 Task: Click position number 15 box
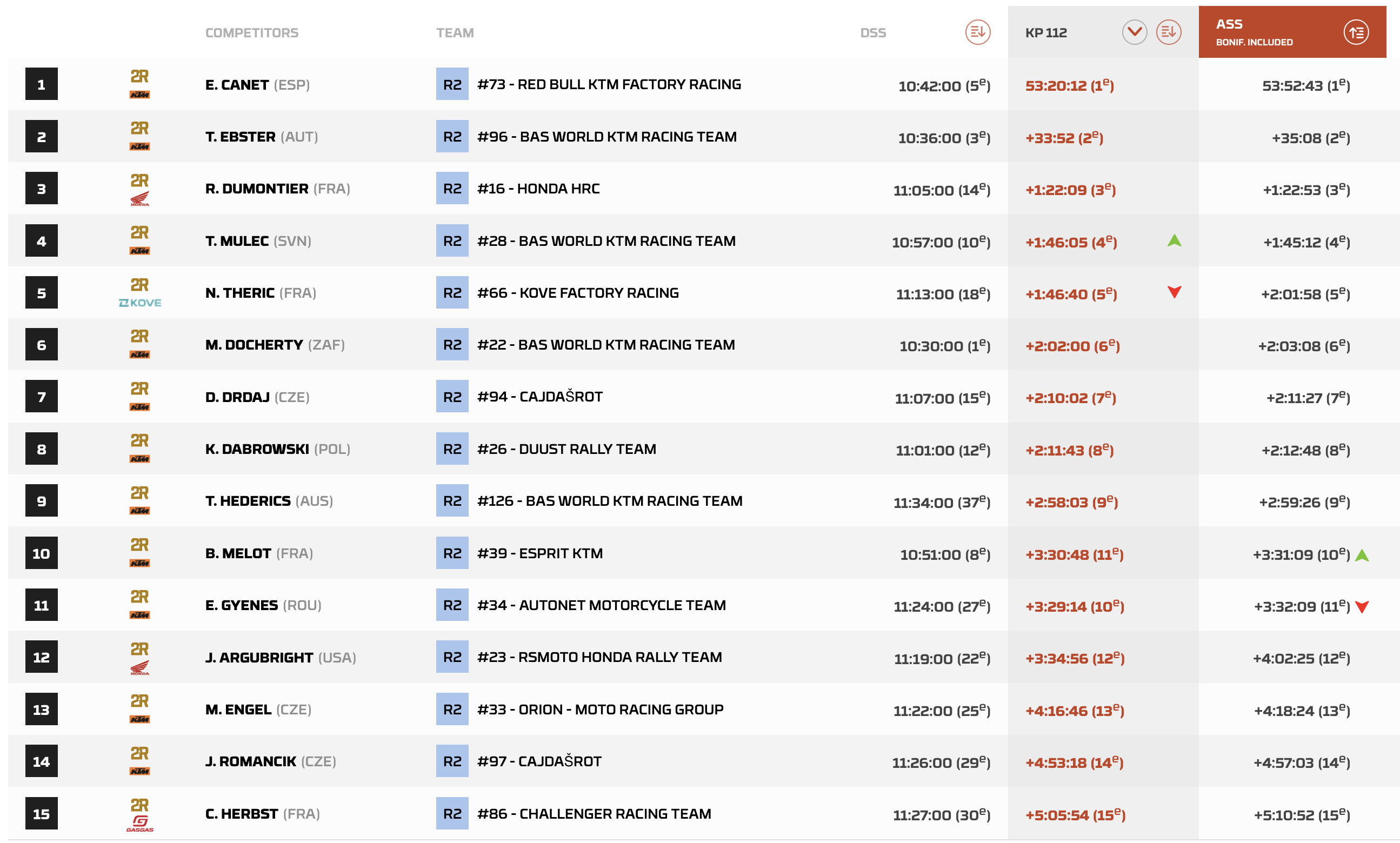[42, 813]
